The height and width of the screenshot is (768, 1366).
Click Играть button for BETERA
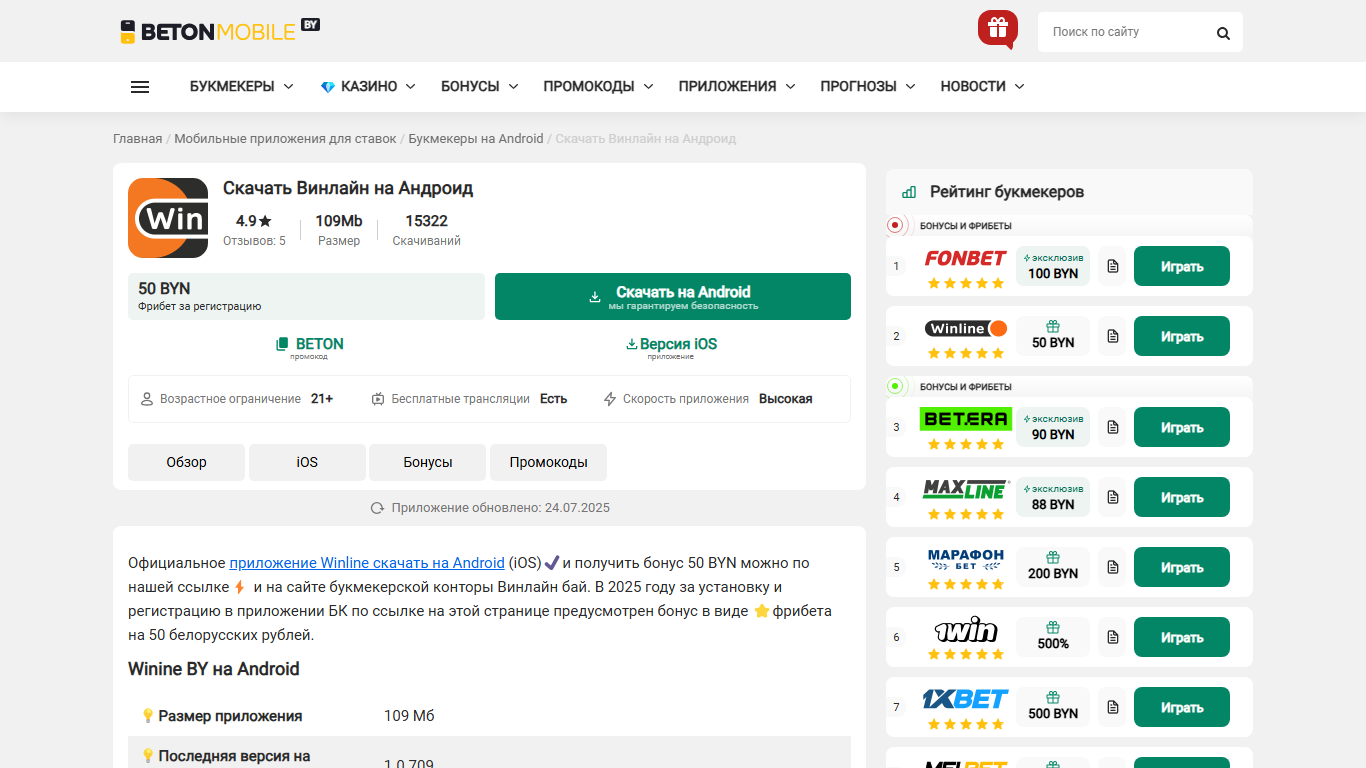click(1182, 427)
